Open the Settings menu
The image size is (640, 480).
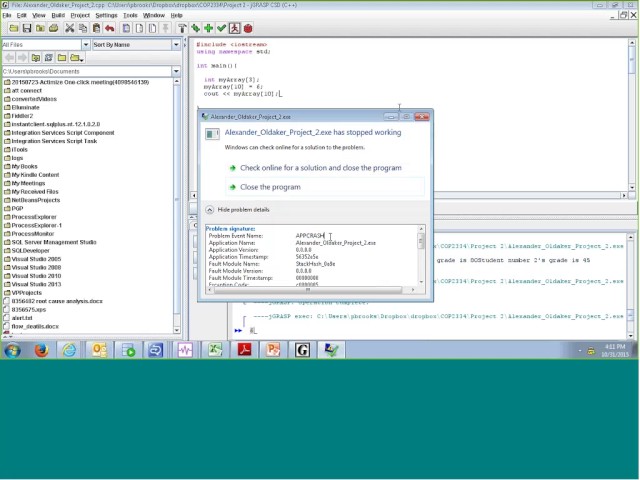point(106,15)
